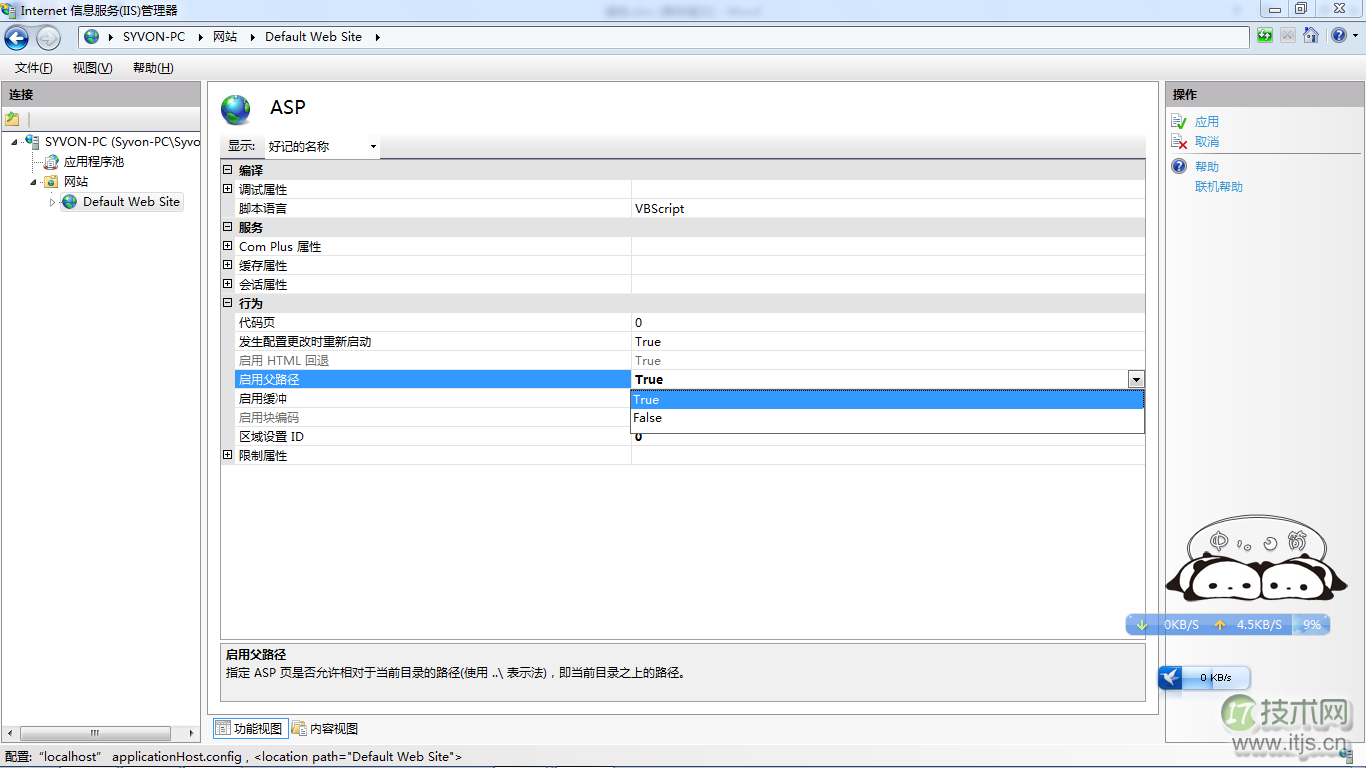Expand the Default Web Site tree node
Screen dimensions: 1366x768
point(52,202)
